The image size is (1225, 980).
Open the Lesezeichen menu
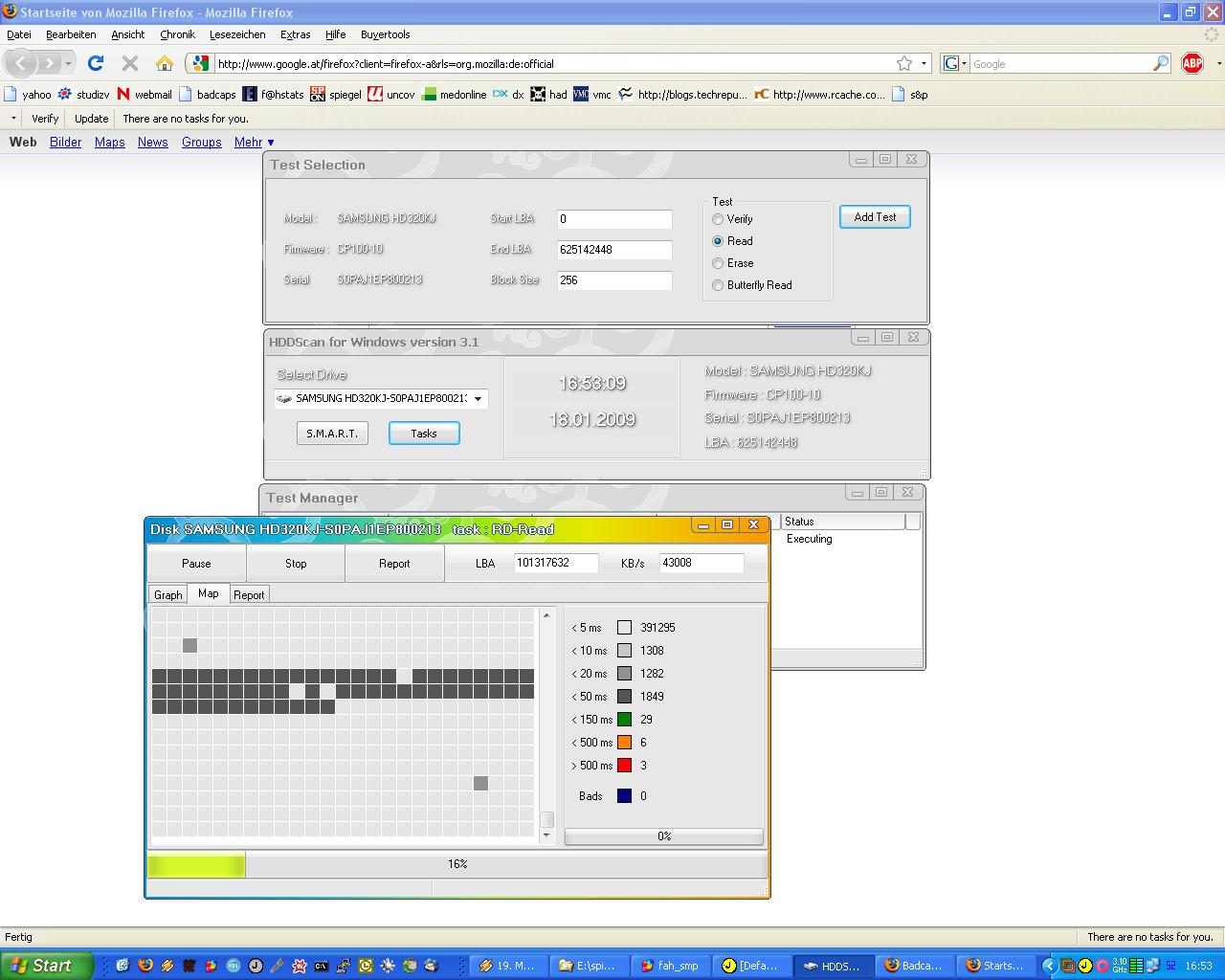click(237, 34)
